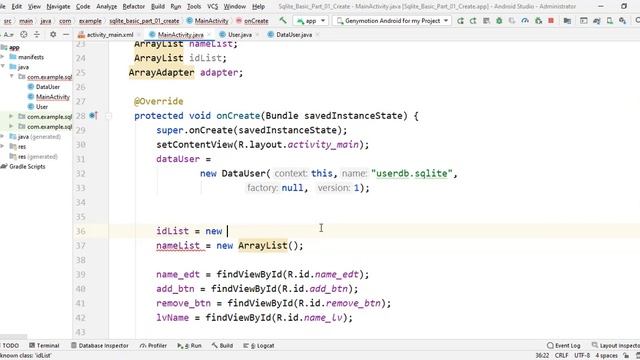Screen dimensions: 640x360
Task: Collapse the java folder in project tree
Action: tap(3, 67)
